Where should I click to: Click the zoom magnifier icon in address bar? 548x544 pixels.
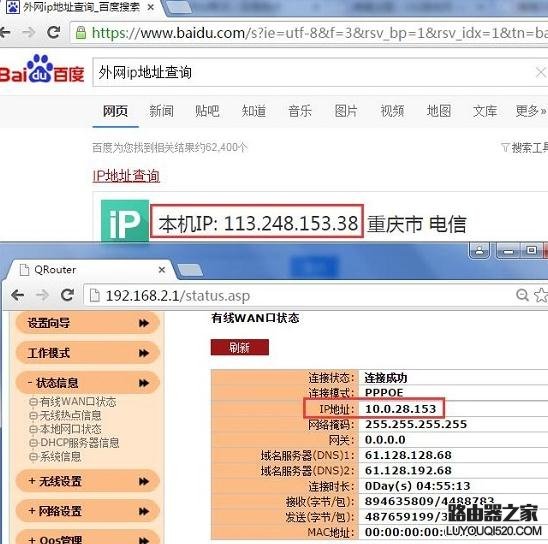click(522, 295)
